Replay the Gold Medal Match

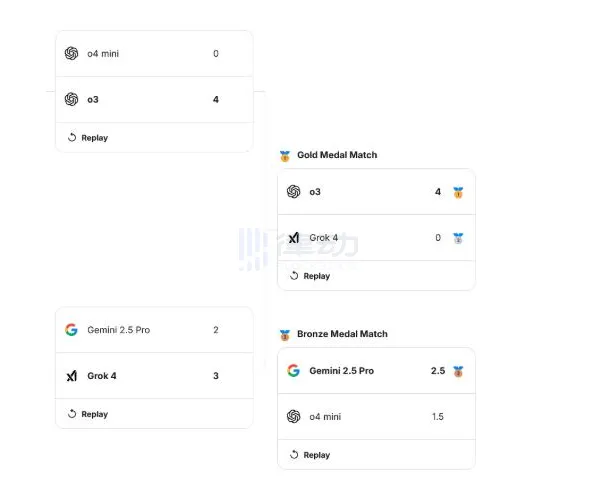pyautogui.click(x=310, y=276)
